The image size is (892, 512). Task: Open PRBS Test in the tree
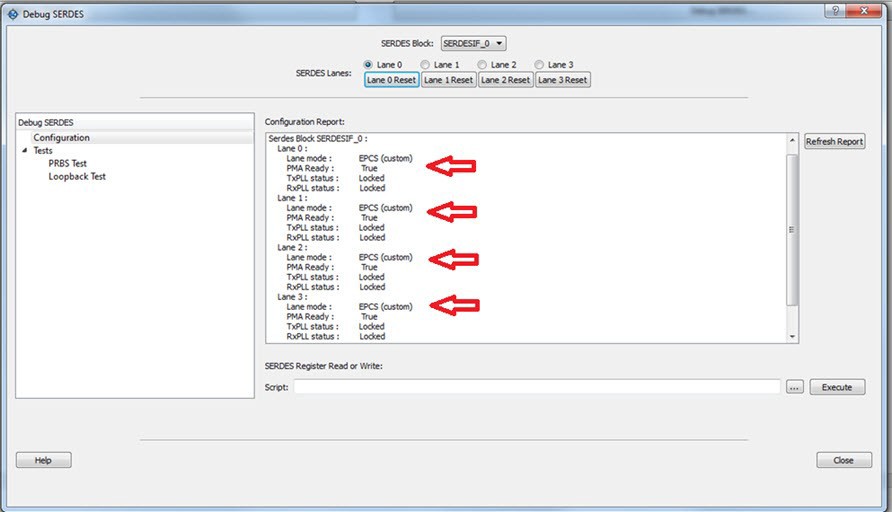(68, 164)
